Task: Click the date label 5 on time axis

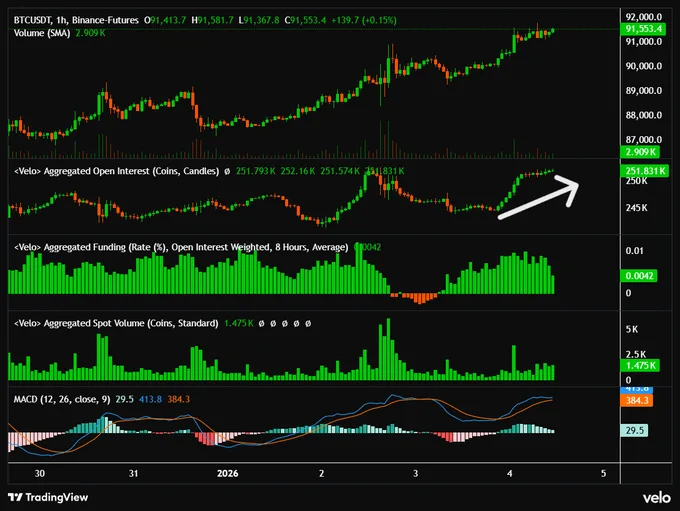Action: tap(603, 473)
